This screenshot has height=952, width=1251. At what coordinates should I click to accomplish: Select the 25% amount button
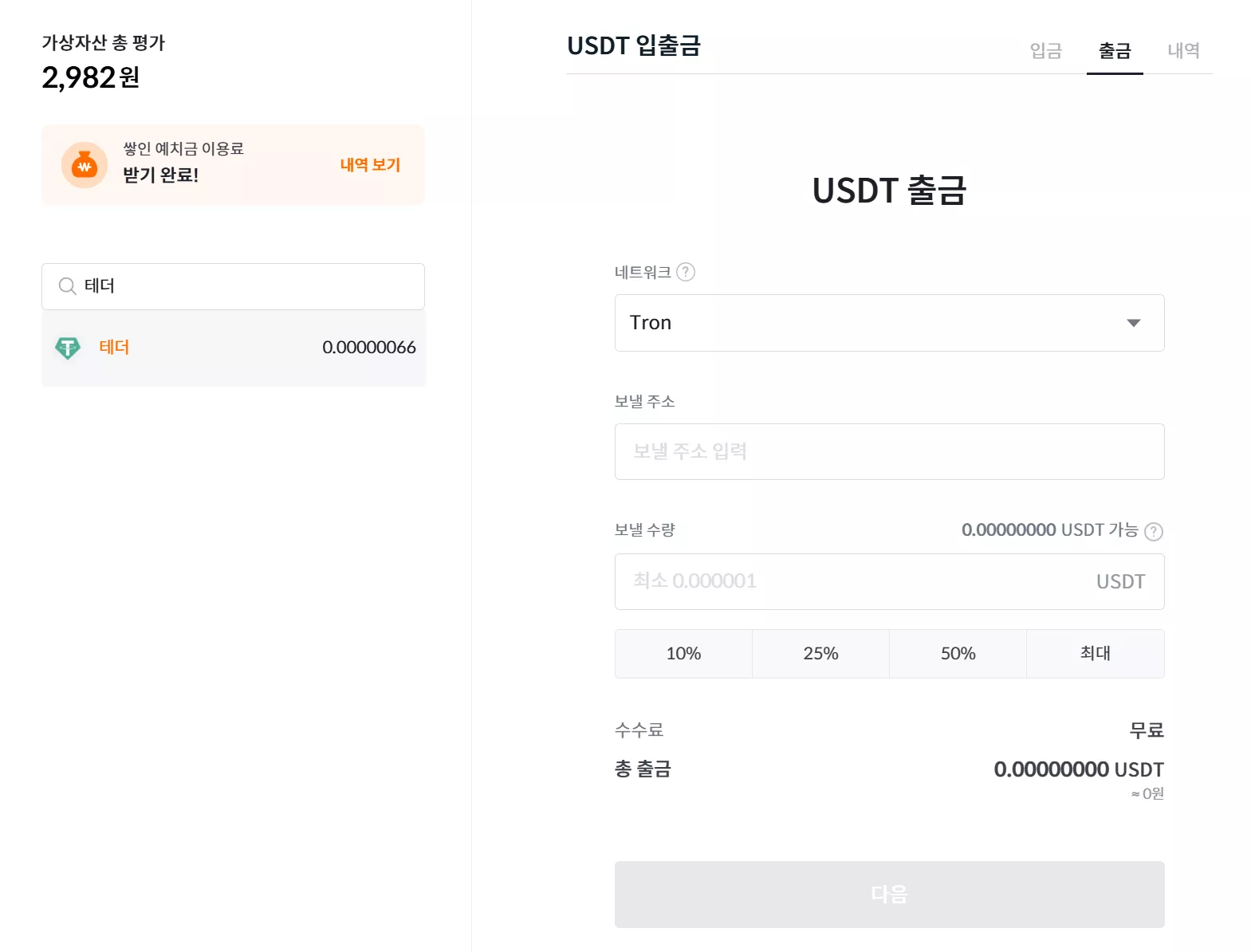820,654
